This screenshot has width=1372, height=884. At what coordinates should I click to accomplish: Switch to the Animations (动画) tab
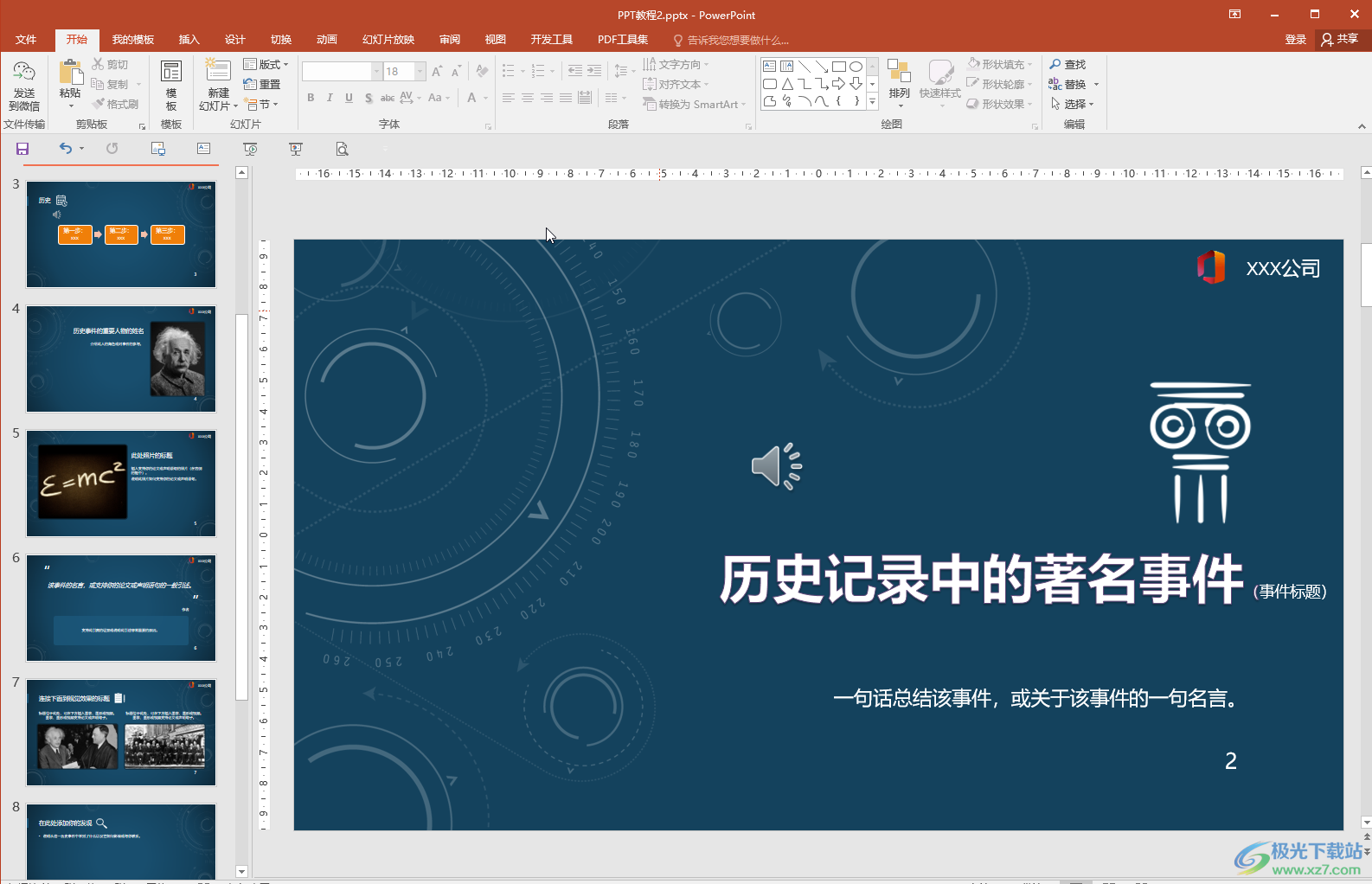(326, 40)
